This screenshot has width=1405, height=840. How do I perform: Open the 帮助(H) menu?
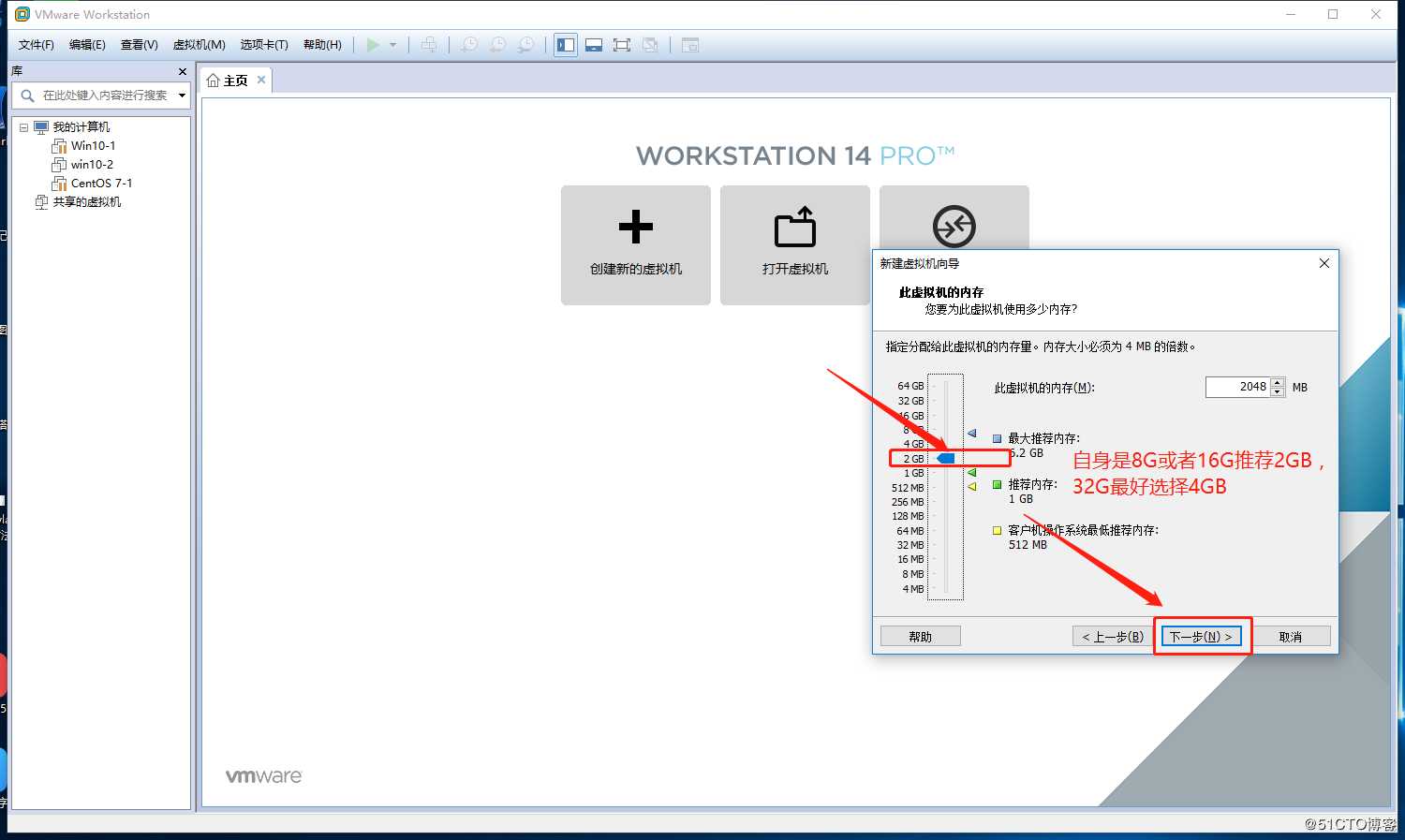pos(322,45)
